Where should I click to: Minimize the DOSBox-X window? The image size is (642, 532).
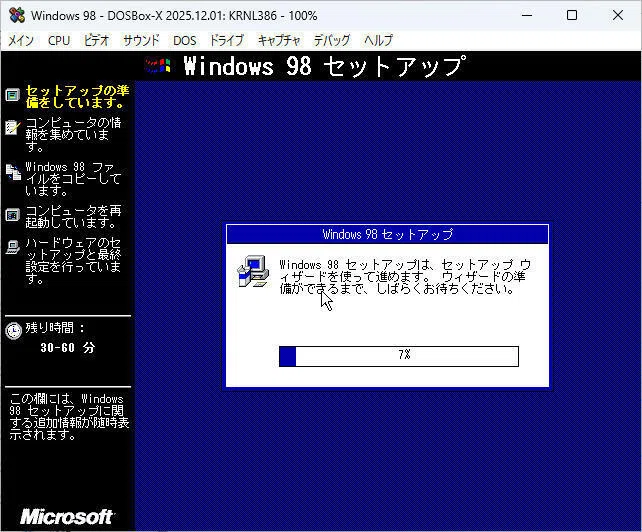(527, 16)
